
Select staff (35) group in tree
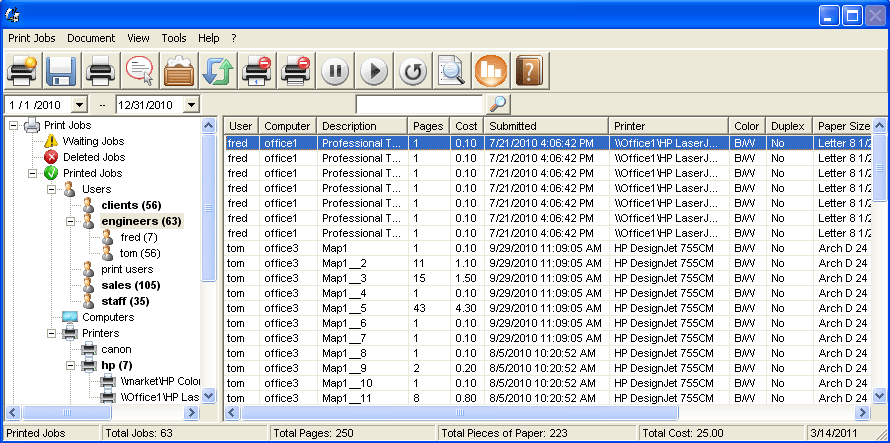[x=125, y=301]
